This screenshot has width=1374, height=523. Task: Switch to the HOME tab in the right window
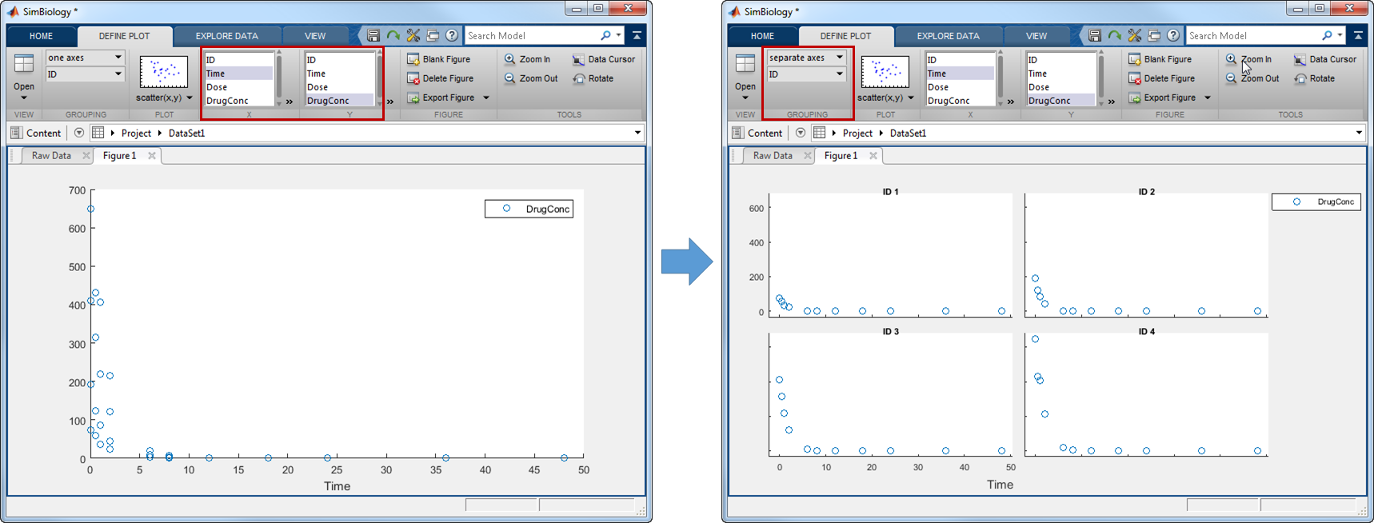(762, 36)
